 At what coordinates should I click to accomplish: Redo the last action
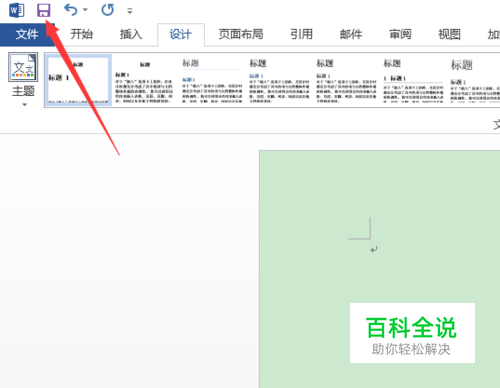click(107, 10)
